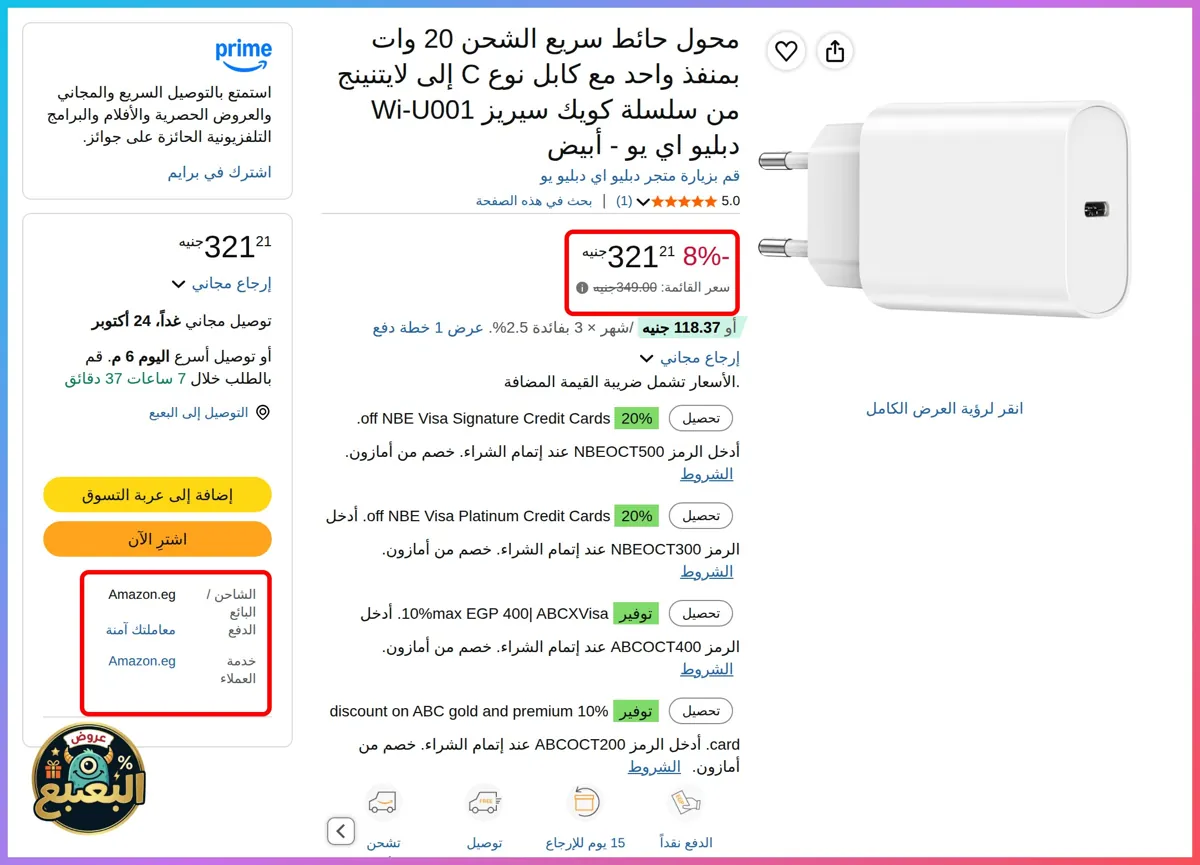The image size is (1200, 865).
Task: Expand free returns under the price
Action: (x=689, y=357)
